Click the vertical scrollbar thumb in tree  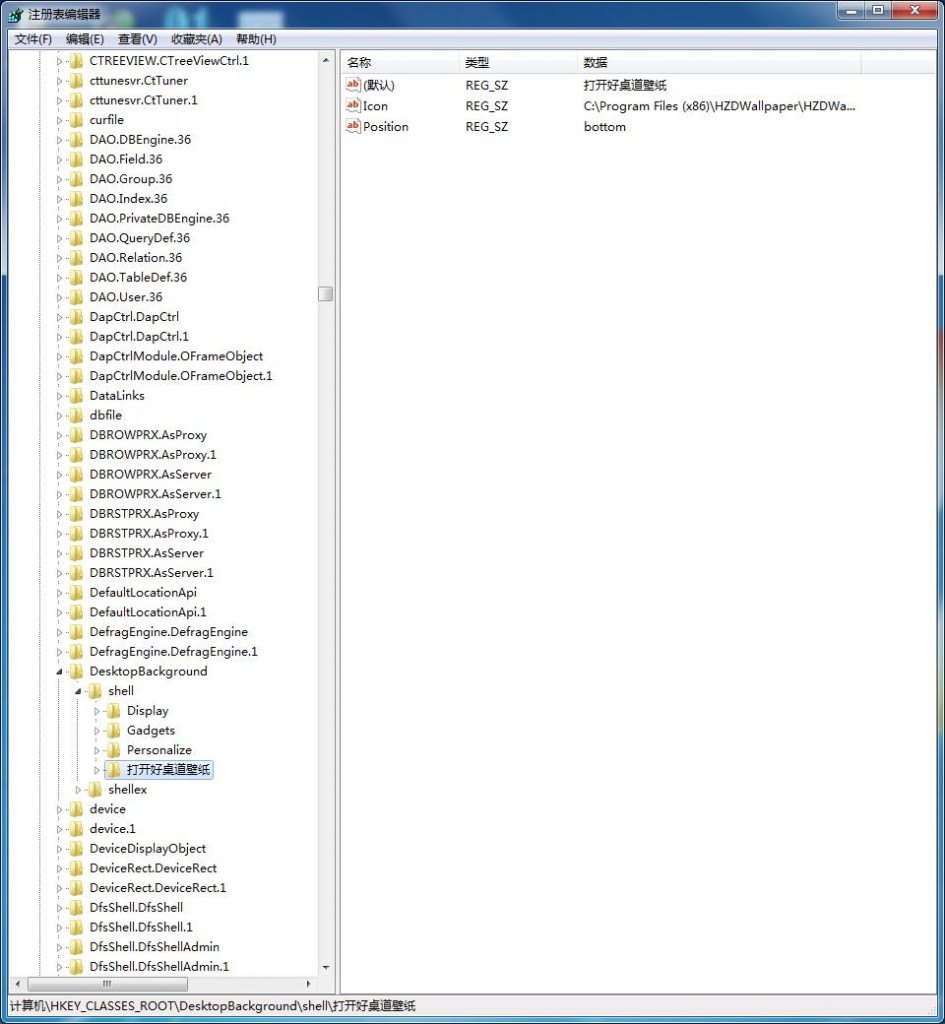point(325,294)
